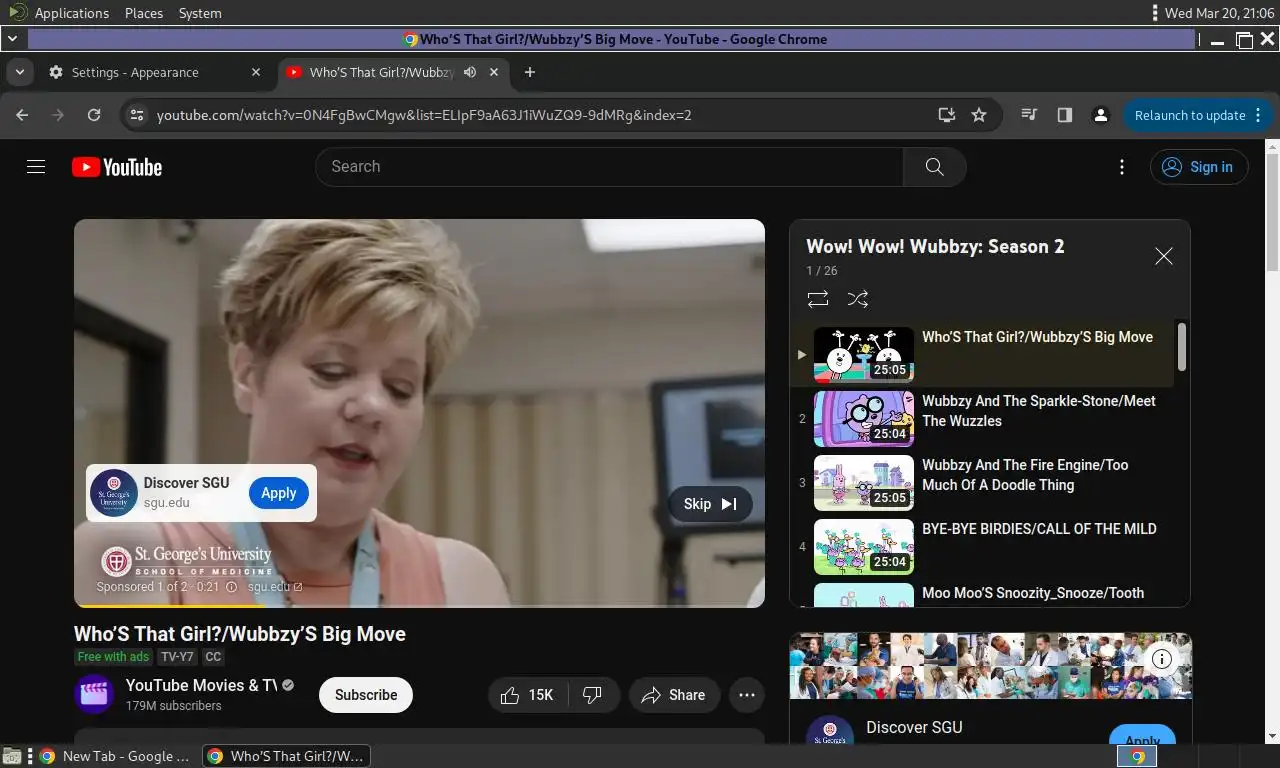This screenshot has height=768, width=1280.
Task: Click the Free with ads badge
Action: point(113,657)
